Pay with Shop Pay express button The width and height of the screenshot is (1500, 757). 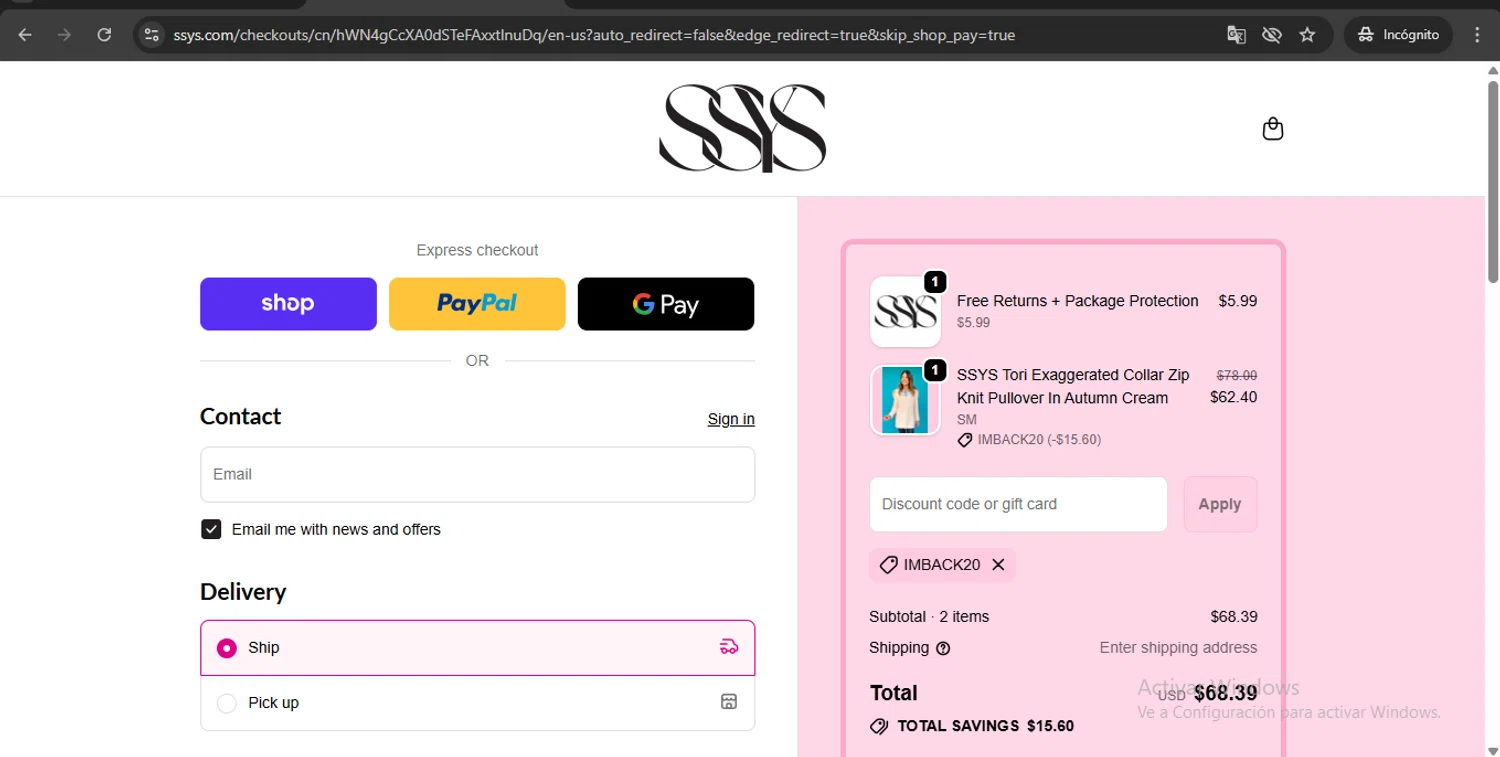point(288,304)
